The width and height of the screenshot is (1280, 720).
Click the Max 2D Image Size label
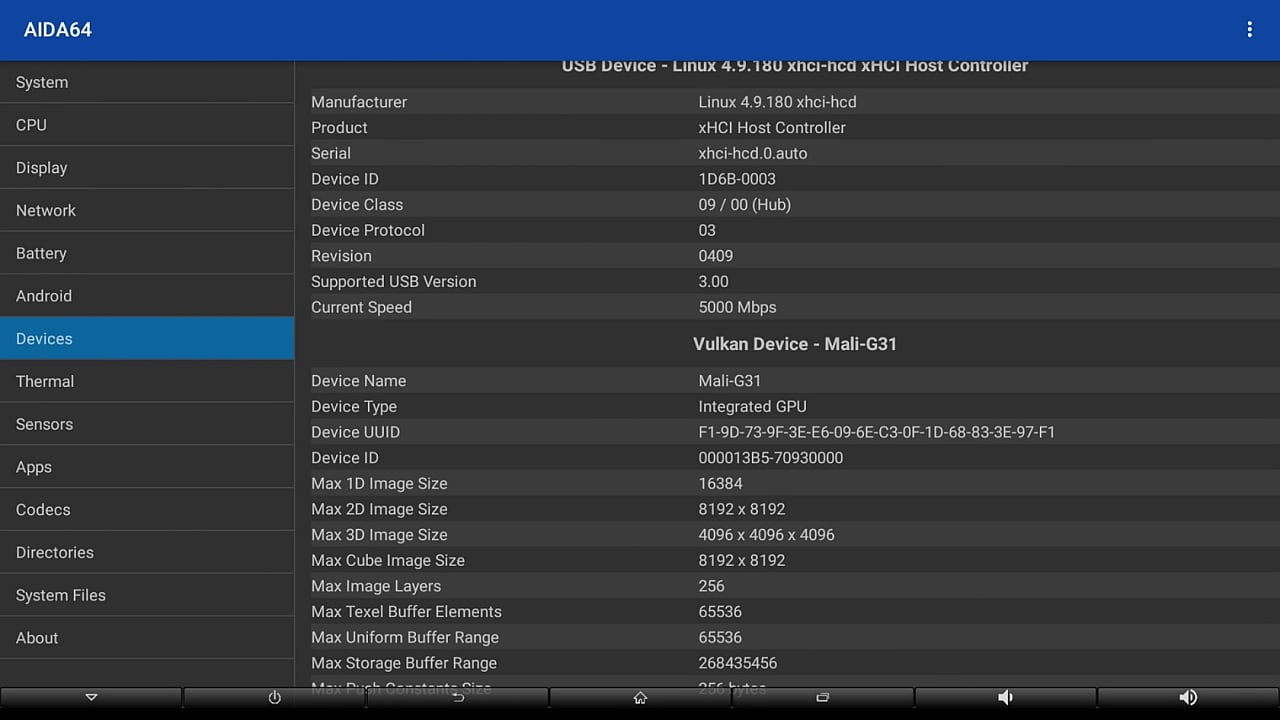[x=379, y=509]
